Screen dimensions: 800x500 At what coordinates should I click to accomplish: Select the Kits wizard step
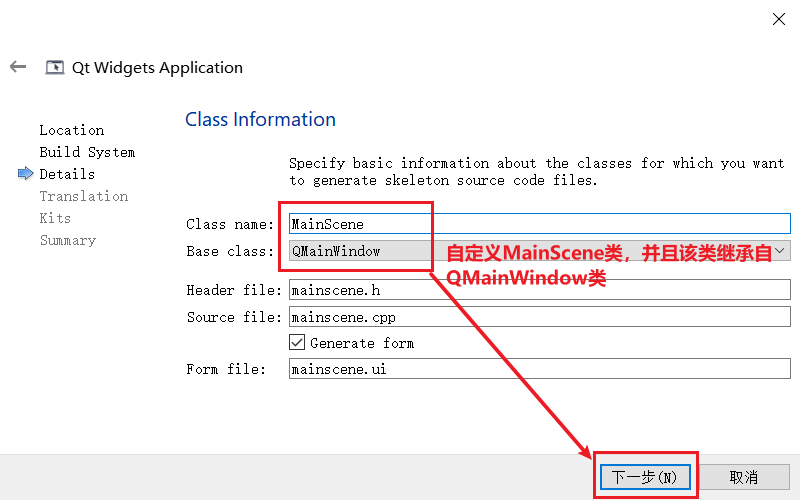55,218
